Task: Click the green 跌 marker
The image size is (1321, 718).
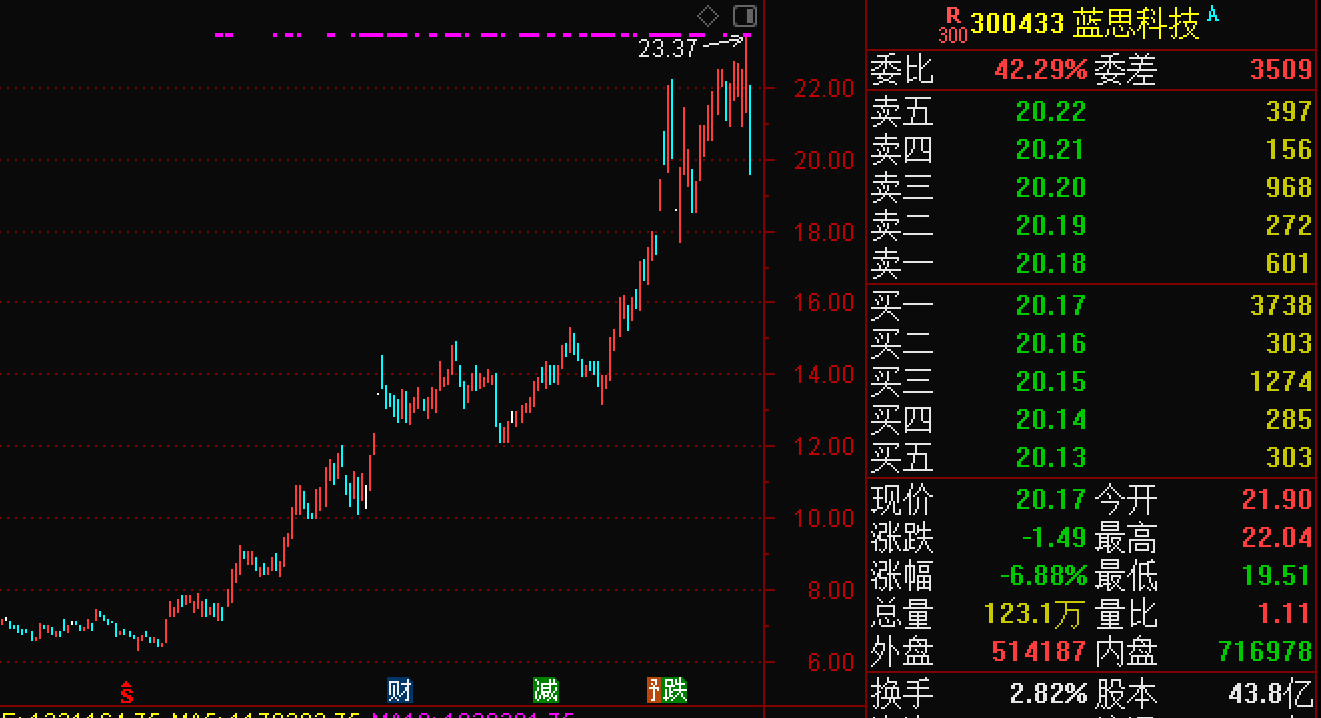Action: tap(676, 690)
